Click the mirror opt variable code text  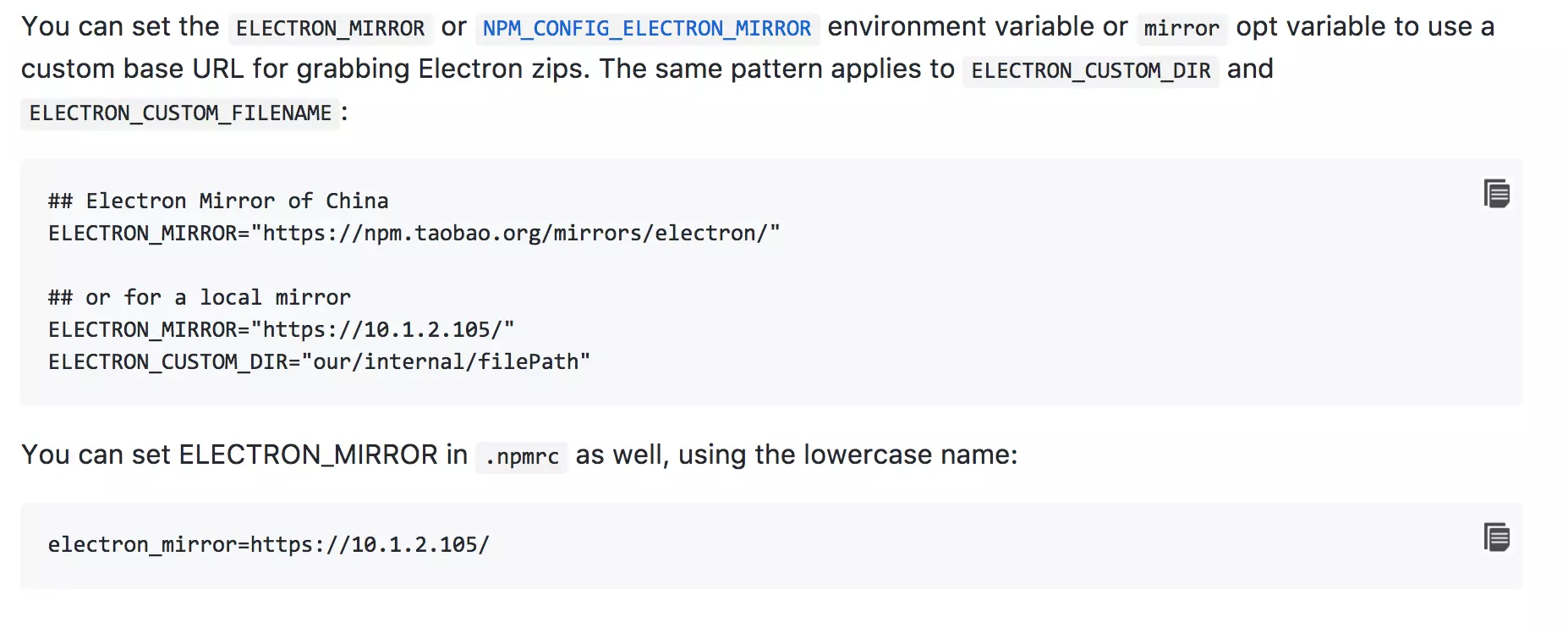pos(1181,29)
